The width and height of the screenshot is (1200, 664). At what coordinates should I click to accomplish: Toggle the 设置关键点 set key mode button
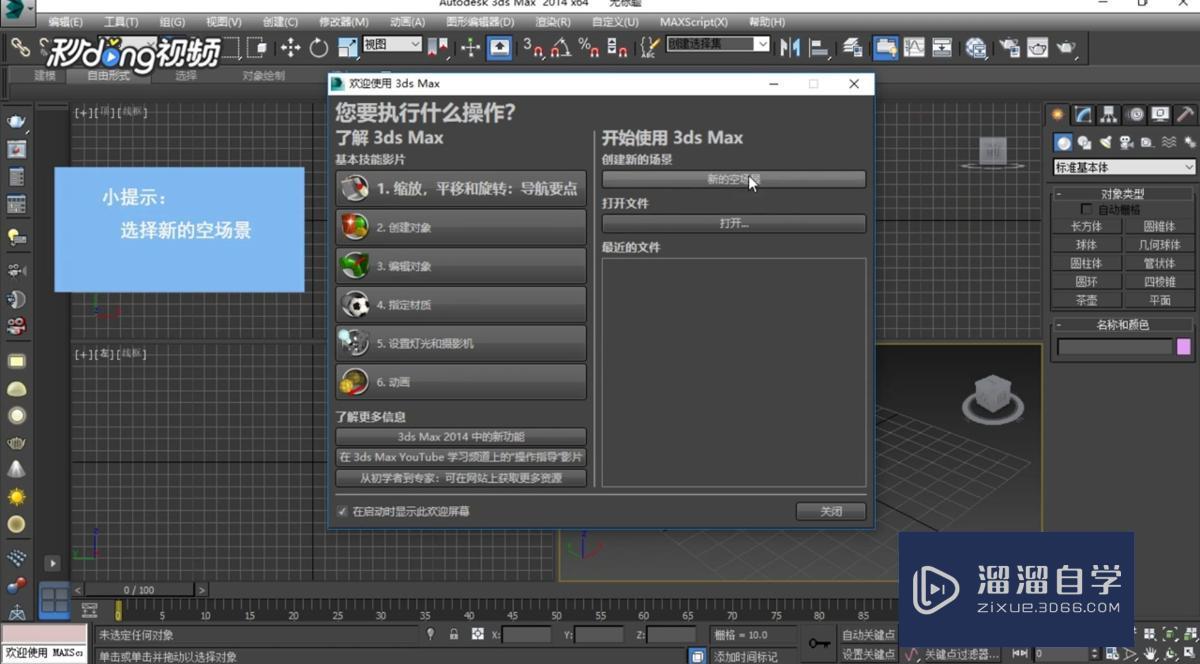(x=868, y=654)
